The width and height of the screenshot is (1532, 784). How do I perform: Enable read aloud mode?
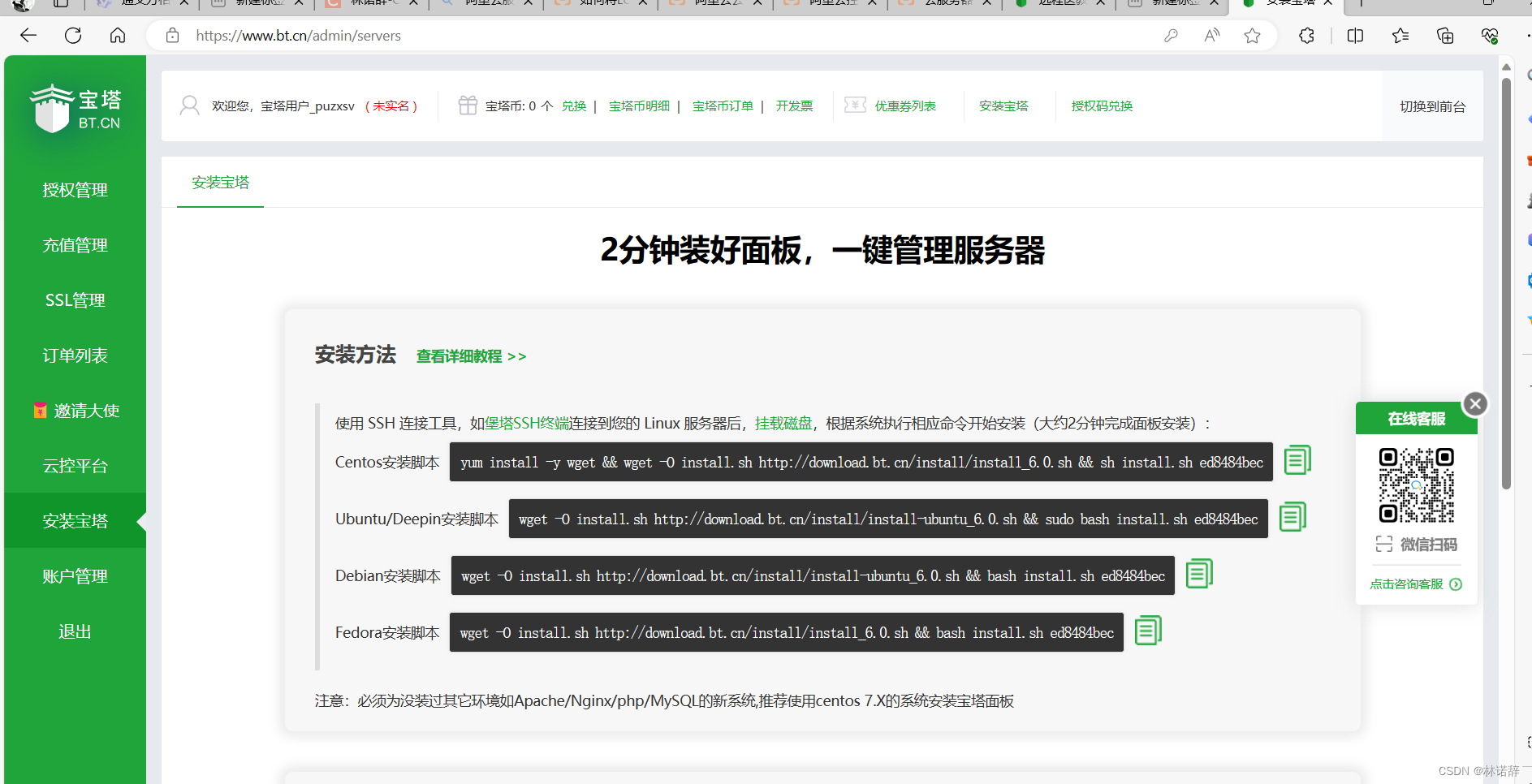[1212, 36]
